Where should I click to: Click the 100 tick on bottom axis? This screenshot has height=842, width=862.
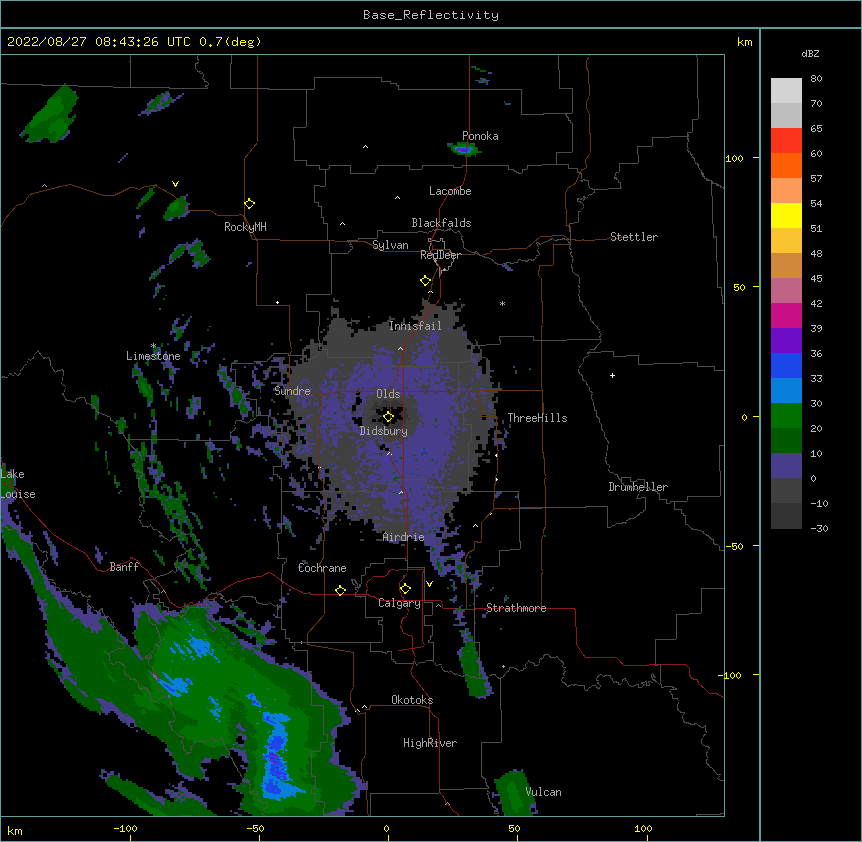(643, 828)
